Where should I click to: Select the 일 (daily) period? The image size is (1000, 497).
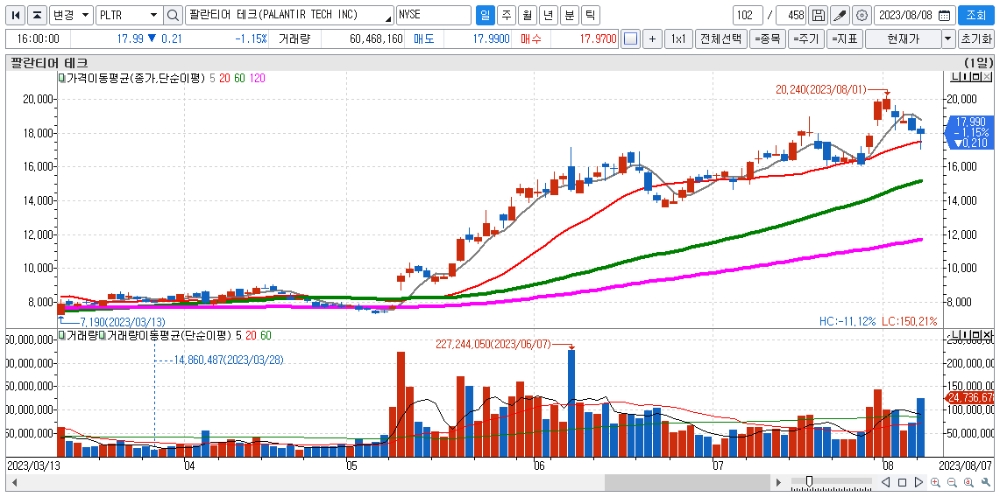pyautogui.click(x=485, y=15)
